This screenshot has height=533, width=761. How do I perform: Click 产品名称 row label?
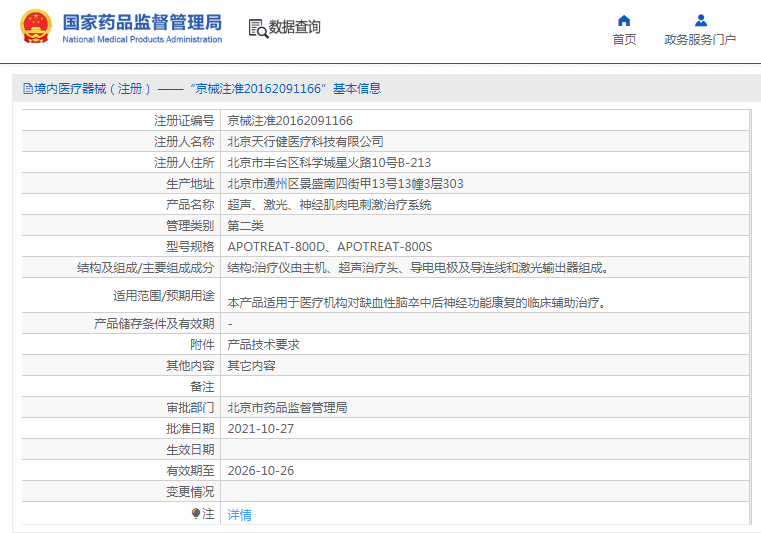(x=190, y=204)
